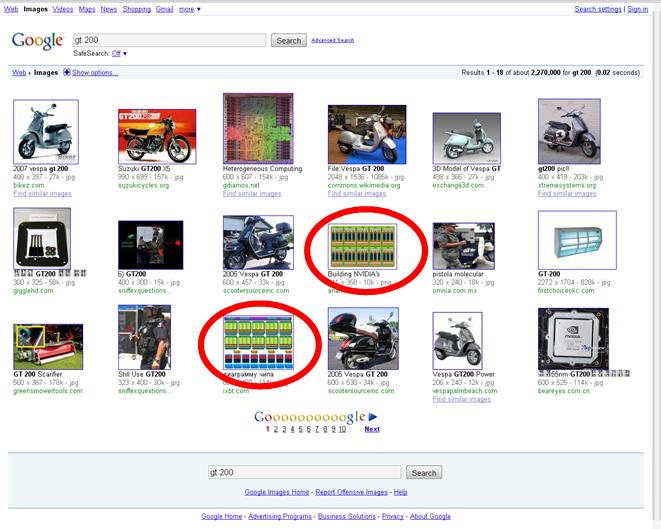Click greensmowertools.com source text

(x=48, y=391)
